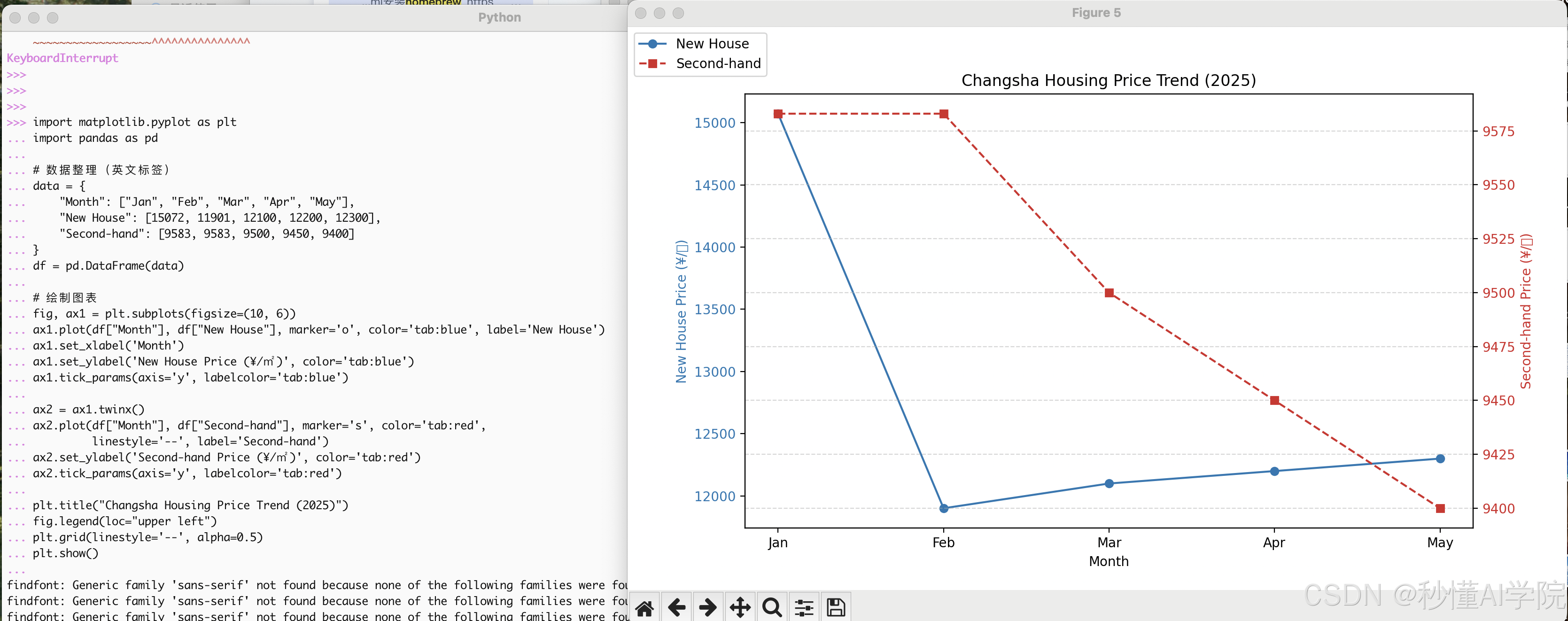Click the fig.legend(loc="upper left") line
Image resolution: width=1568 pixels, height=621 pixels.
coord(125,521)
